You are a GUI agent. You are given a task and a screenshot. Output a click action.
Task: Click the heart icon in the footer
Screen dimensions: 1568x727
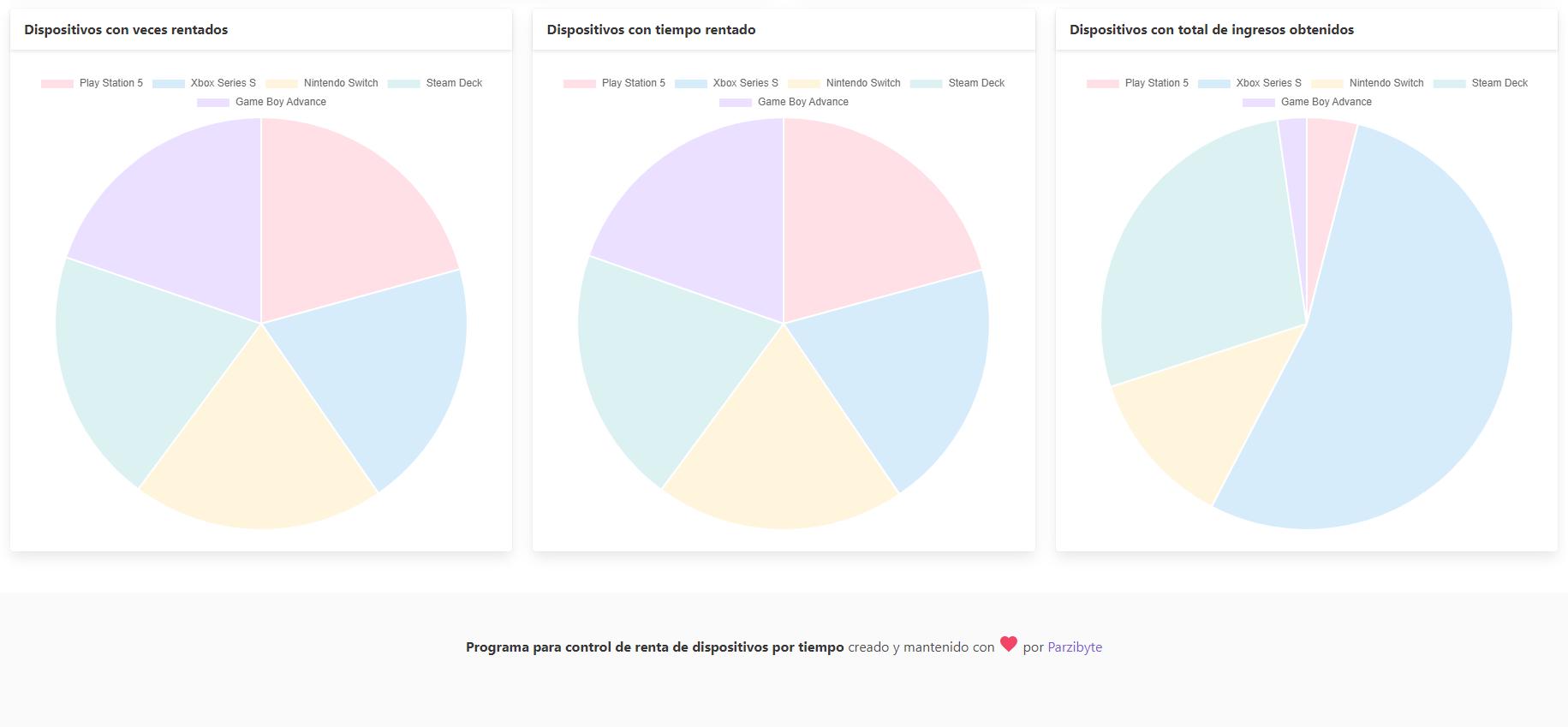(x=1008, y=645)
